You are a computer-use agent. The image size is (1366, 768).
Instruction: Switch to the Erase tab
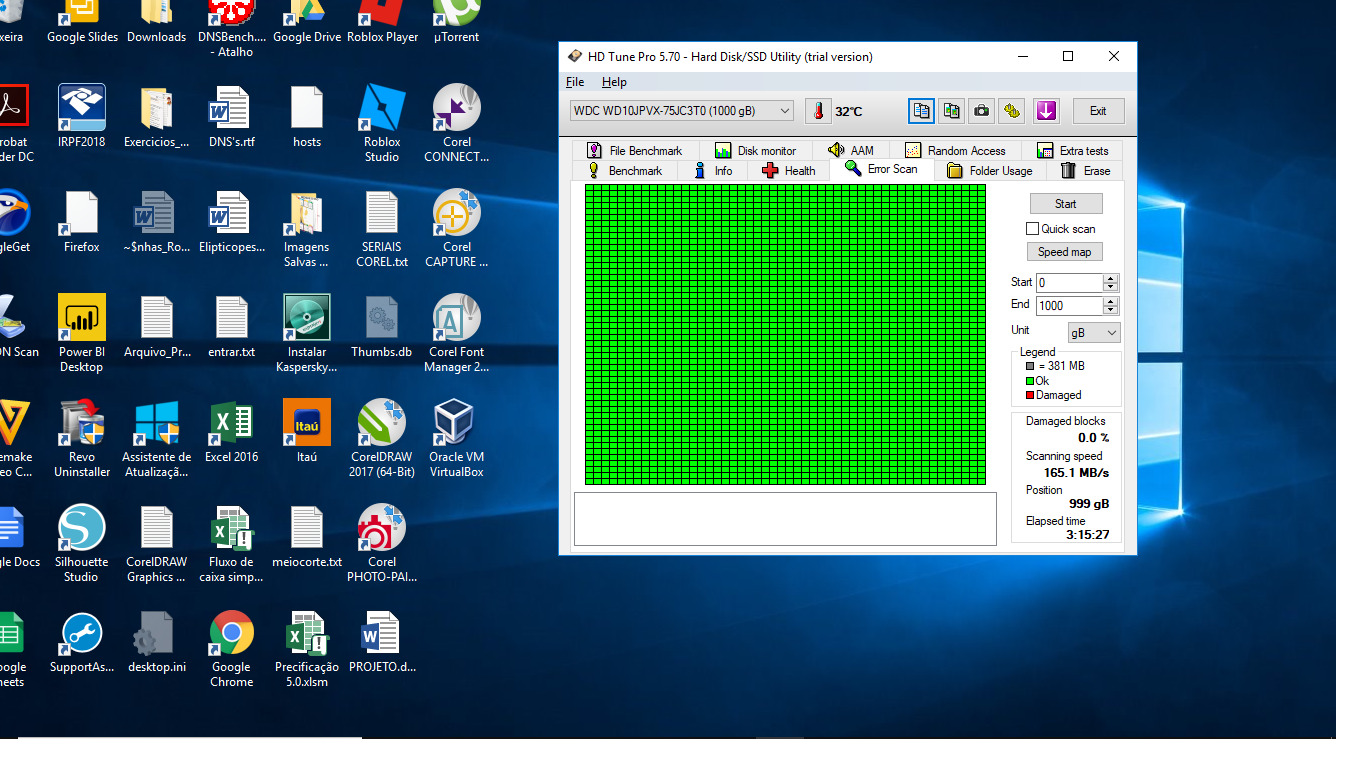tap(1086, 170)
